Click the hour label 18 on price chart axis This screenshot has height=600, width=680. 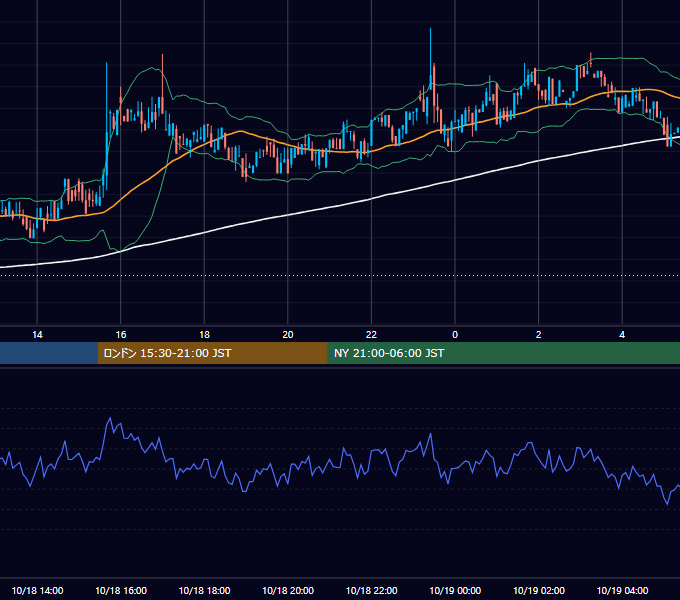click(204, 334)
